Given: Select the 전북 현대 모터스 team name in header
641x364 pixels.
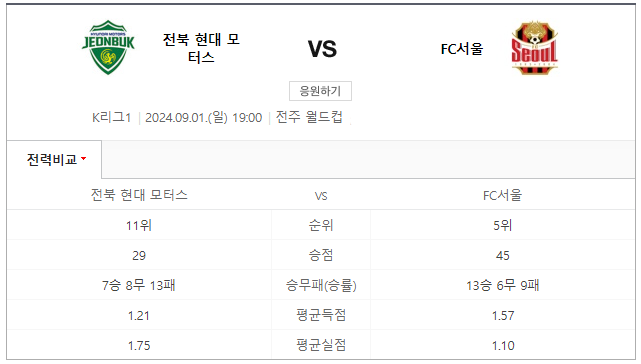Looking at the screenshot, I should tap(201, 48).
